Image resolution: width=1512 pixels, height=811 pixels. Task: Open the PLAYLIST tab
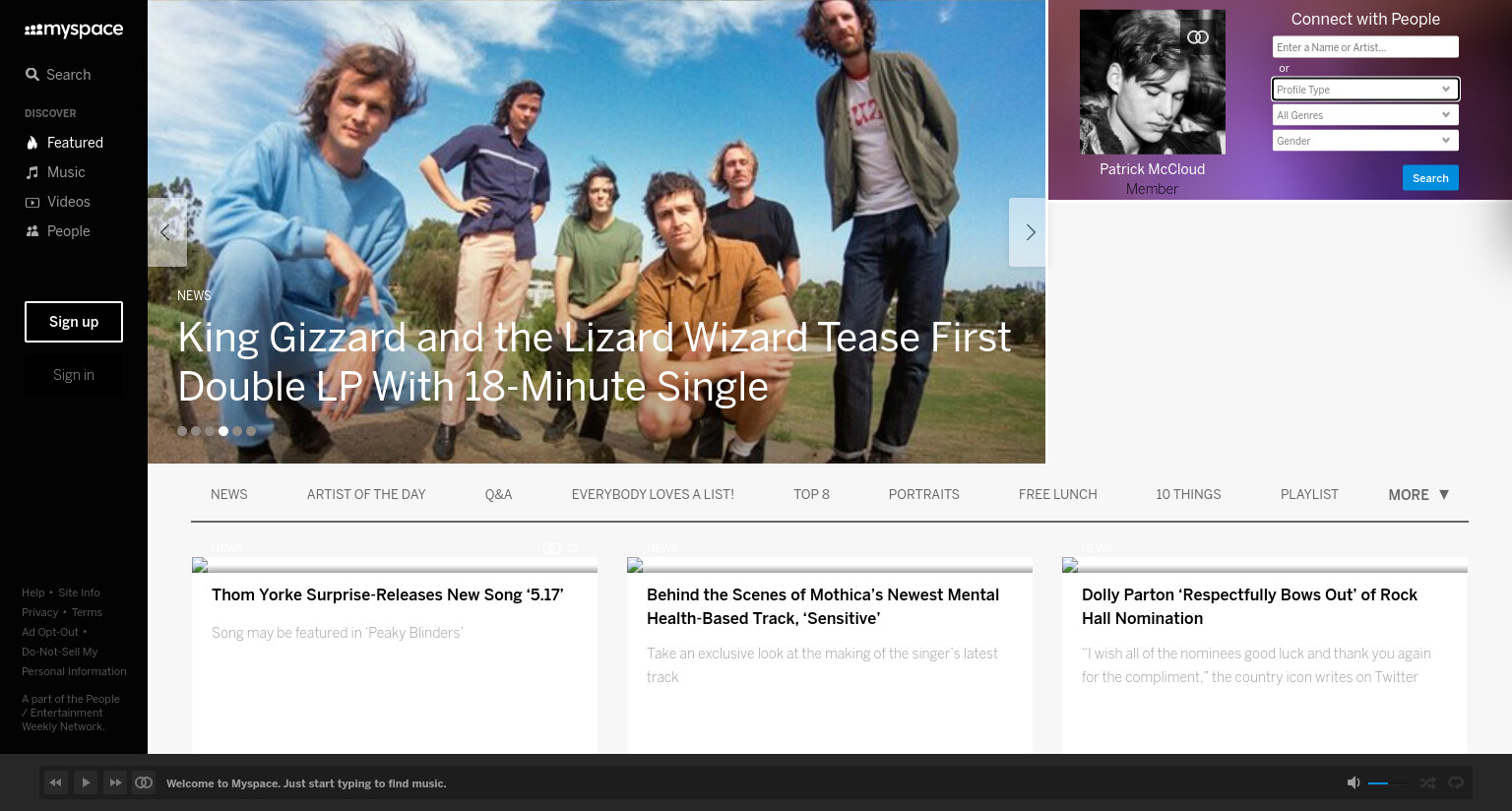pos(1309,494)
